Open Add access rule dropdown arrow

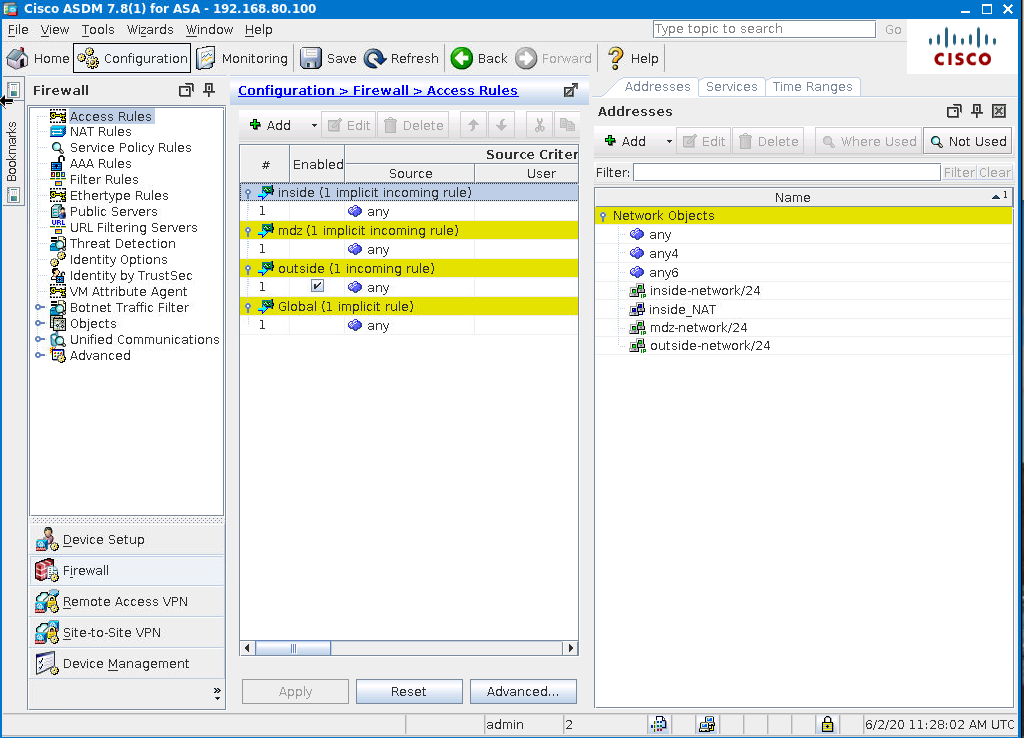[x=313, y=125]
